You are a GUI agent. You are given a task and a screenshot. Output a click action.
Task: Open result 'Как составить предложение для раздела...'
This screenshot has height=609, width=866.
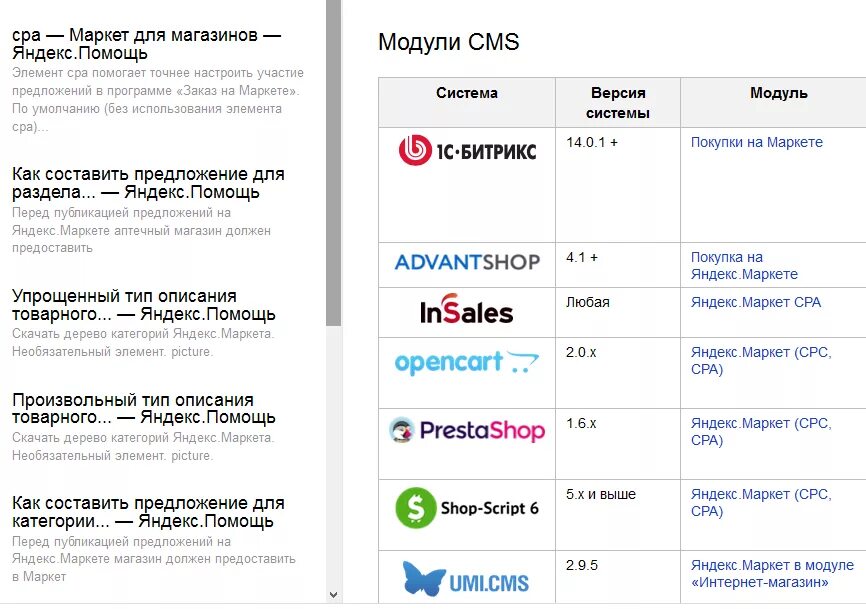coord(148,183)
